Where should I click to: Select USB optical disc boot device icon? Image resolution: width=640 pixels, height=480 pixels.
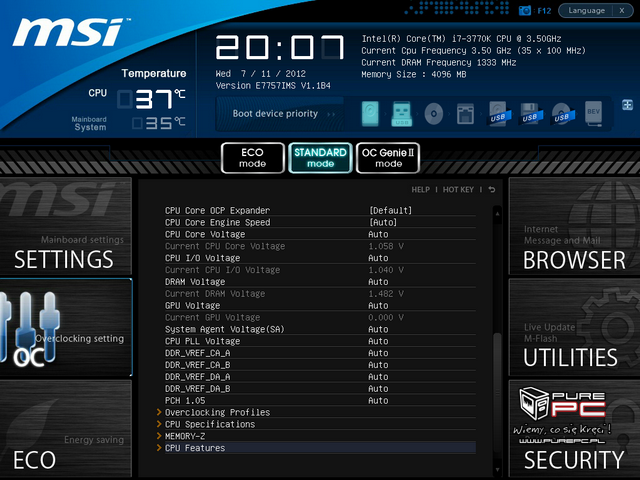click(x=563, y=114)
